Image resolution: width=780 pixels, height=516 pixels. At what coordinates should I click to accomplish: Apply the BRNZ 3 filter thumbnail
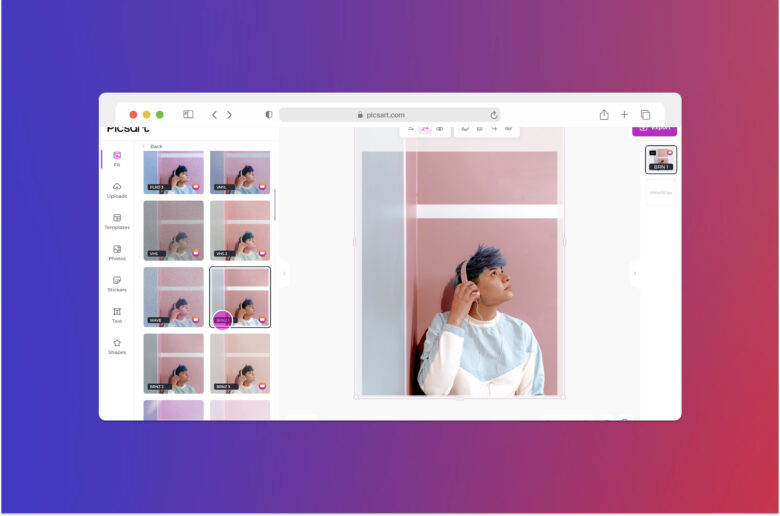[x=240, y=363]
